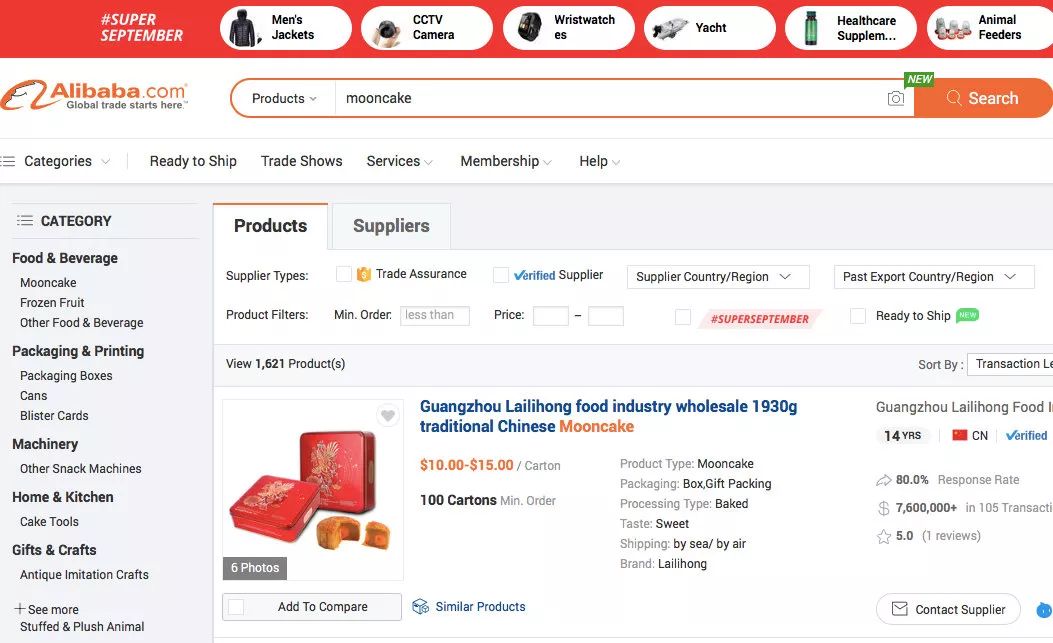Screen dimensions: 1053x643
Task: Open the Ready to Ship menu item
Action: click(x=193, y=161)
